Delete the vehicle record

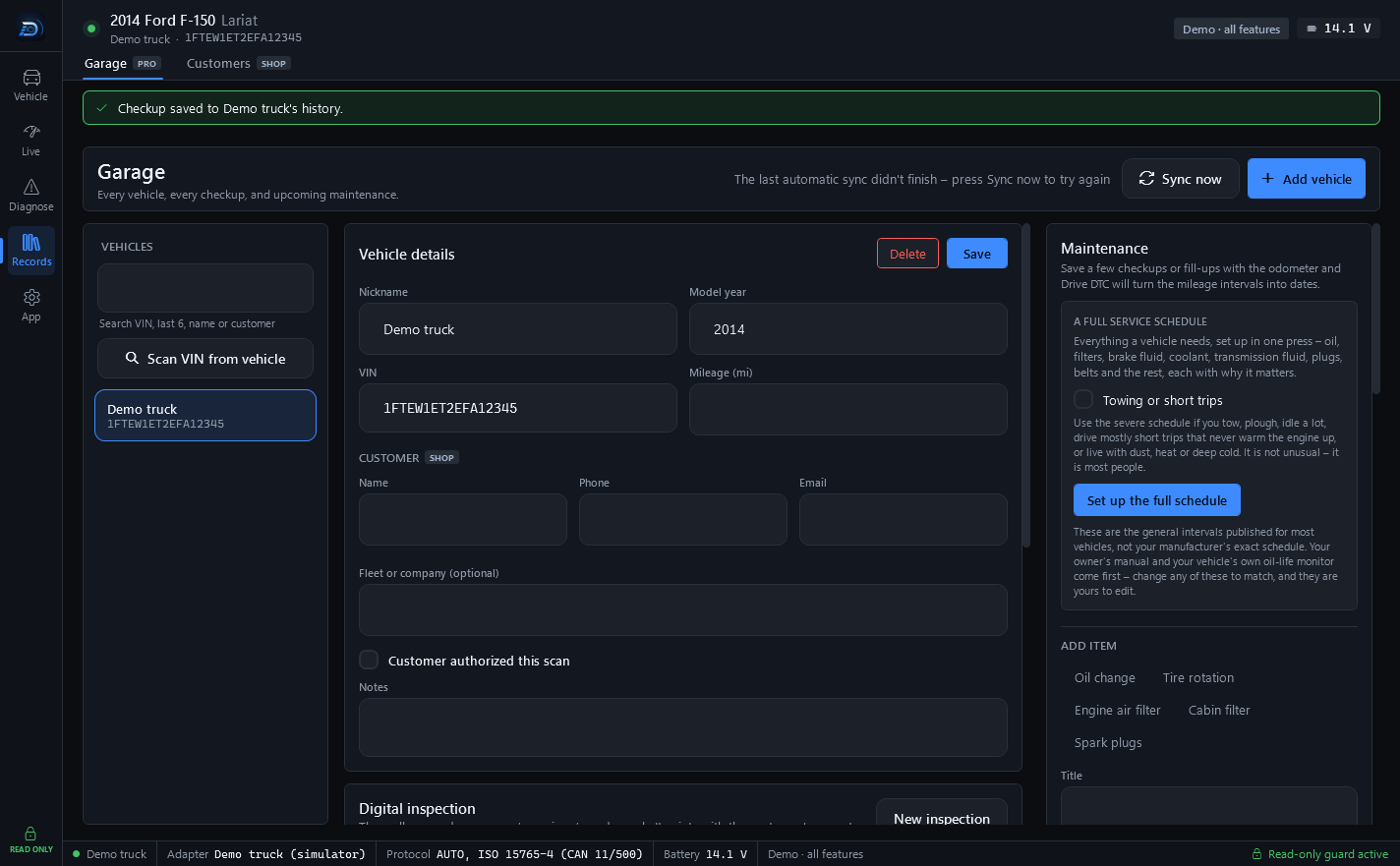click(x=907, y=254)
